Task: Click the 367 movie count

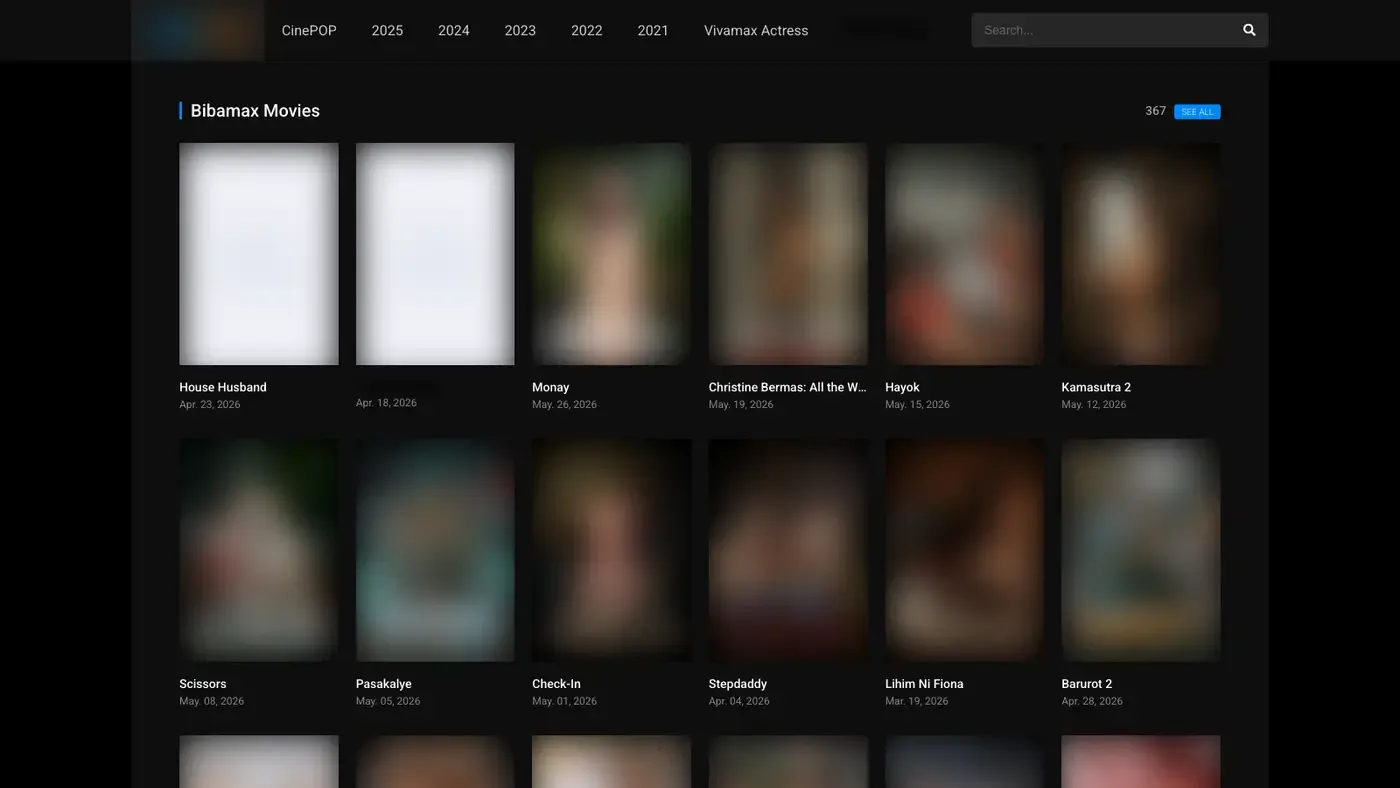Action: (1156, 111)
